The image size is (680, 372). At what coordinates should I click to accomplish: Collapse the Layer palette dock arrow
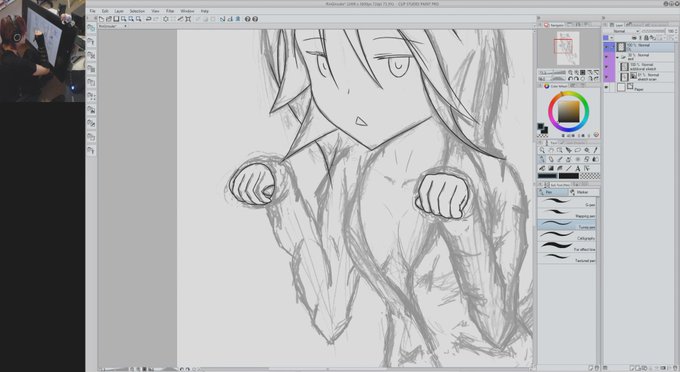coord(604,18)
